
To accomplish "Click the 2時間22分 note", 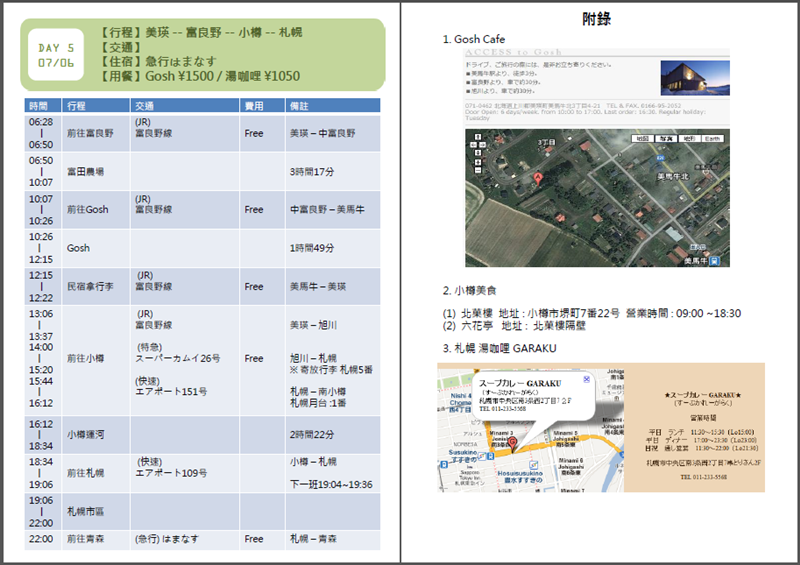I will 312,434.
